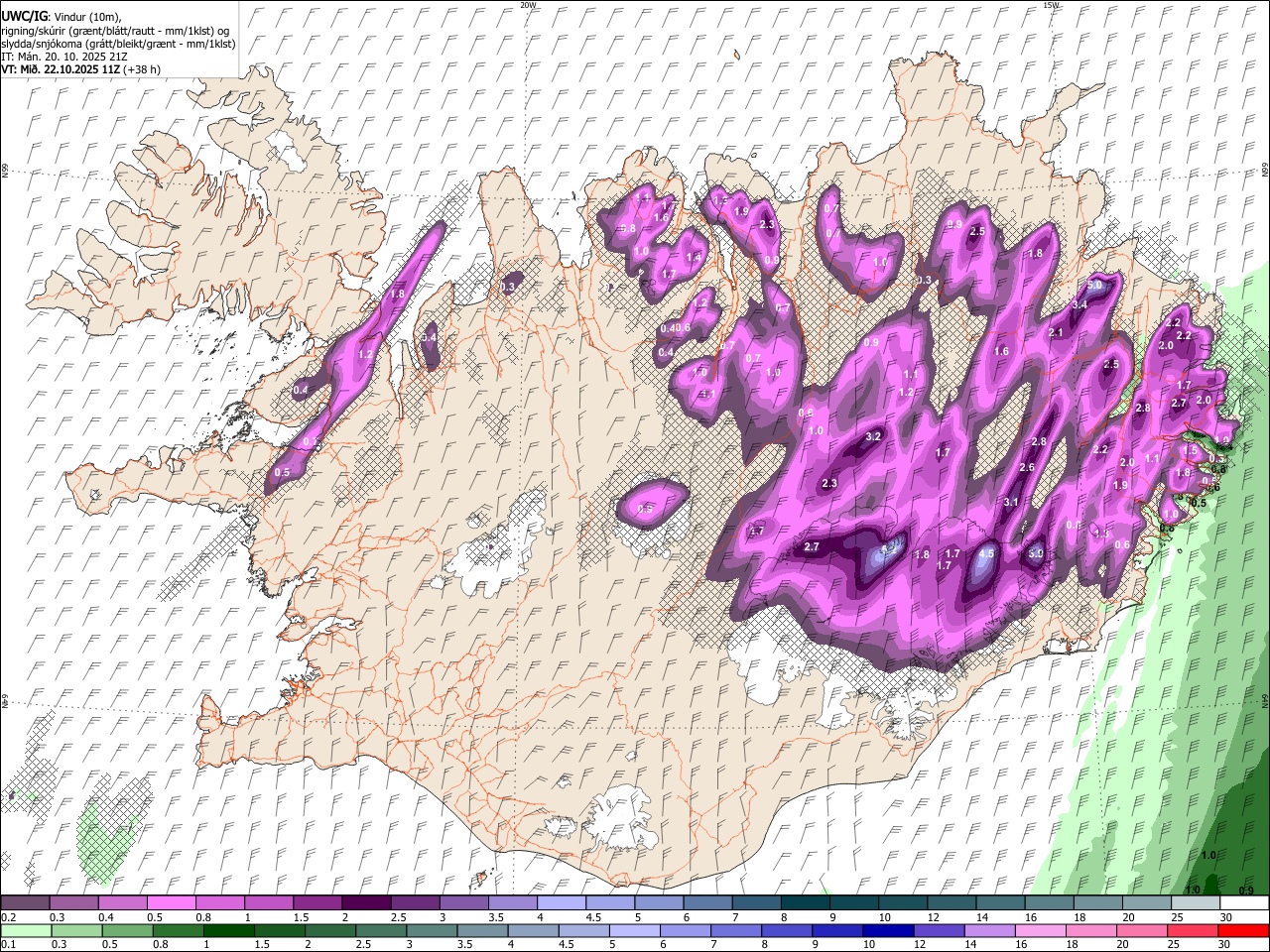The width and height of the screenshot is (1270, 952).
Task: Click the '1.4' snowfall value on the map
Action: point(694,258)
